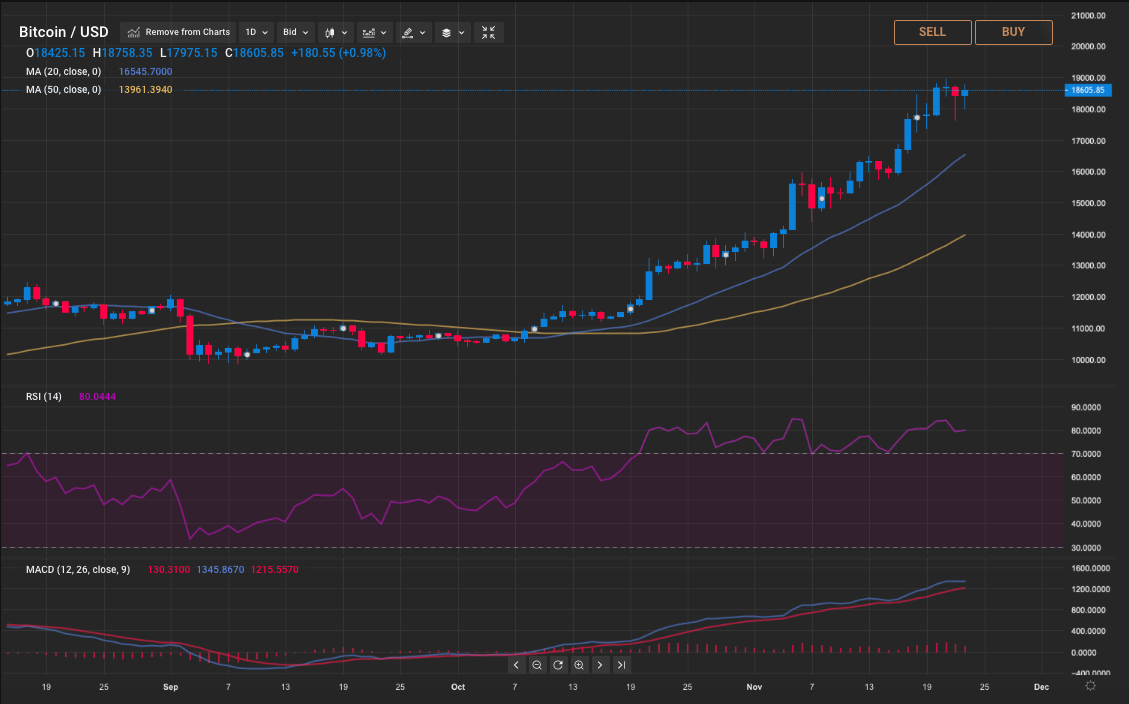The width and height of the screenshot is (1129, 704).
Task: Select the RSI (14) indicator legend
Action: tap(44, 397)
